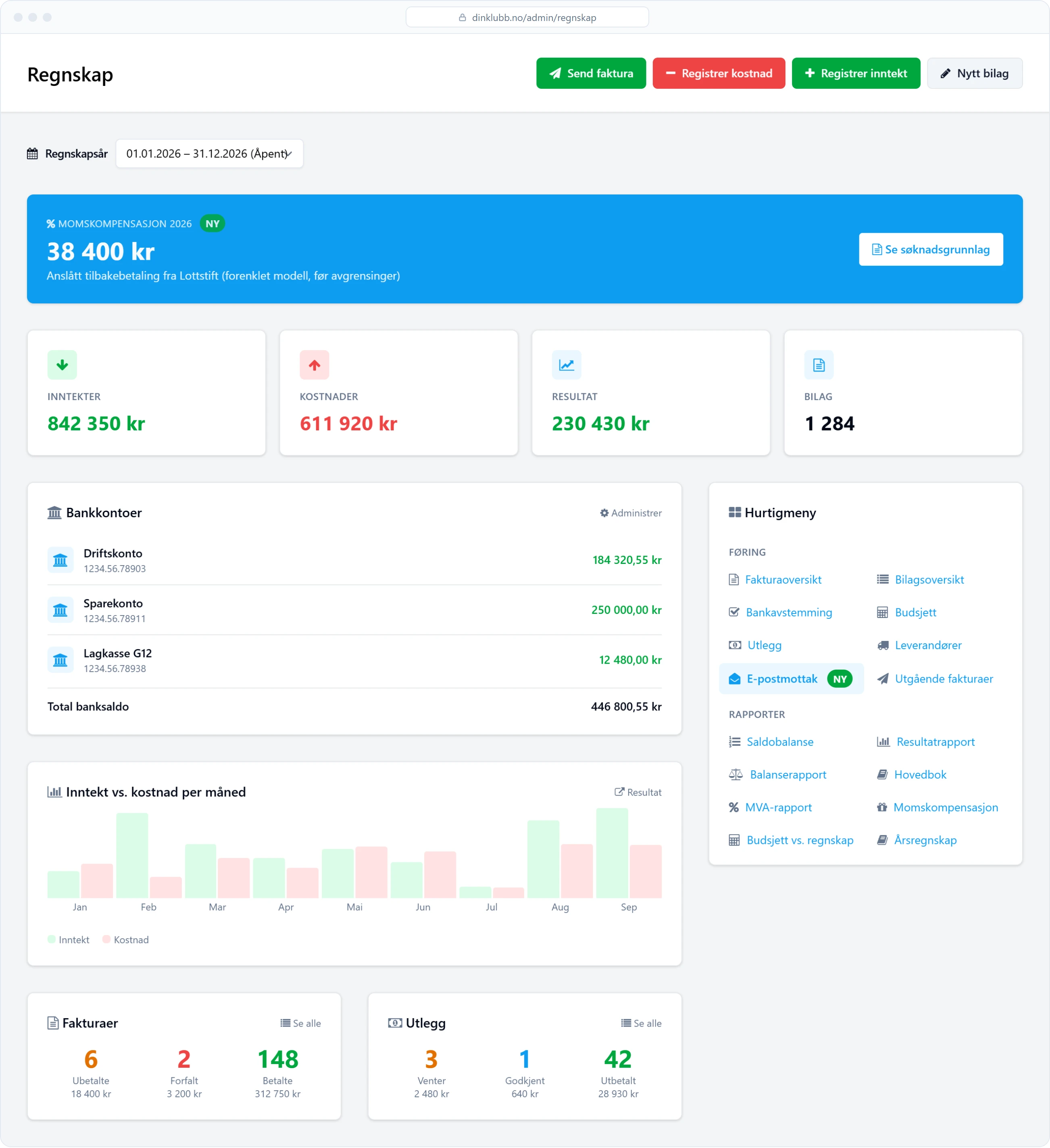The height and width of the screenshot is (1148, 1050).
Task: Click the Driftskonto bank icon
Action: click(x=60, y=560)
